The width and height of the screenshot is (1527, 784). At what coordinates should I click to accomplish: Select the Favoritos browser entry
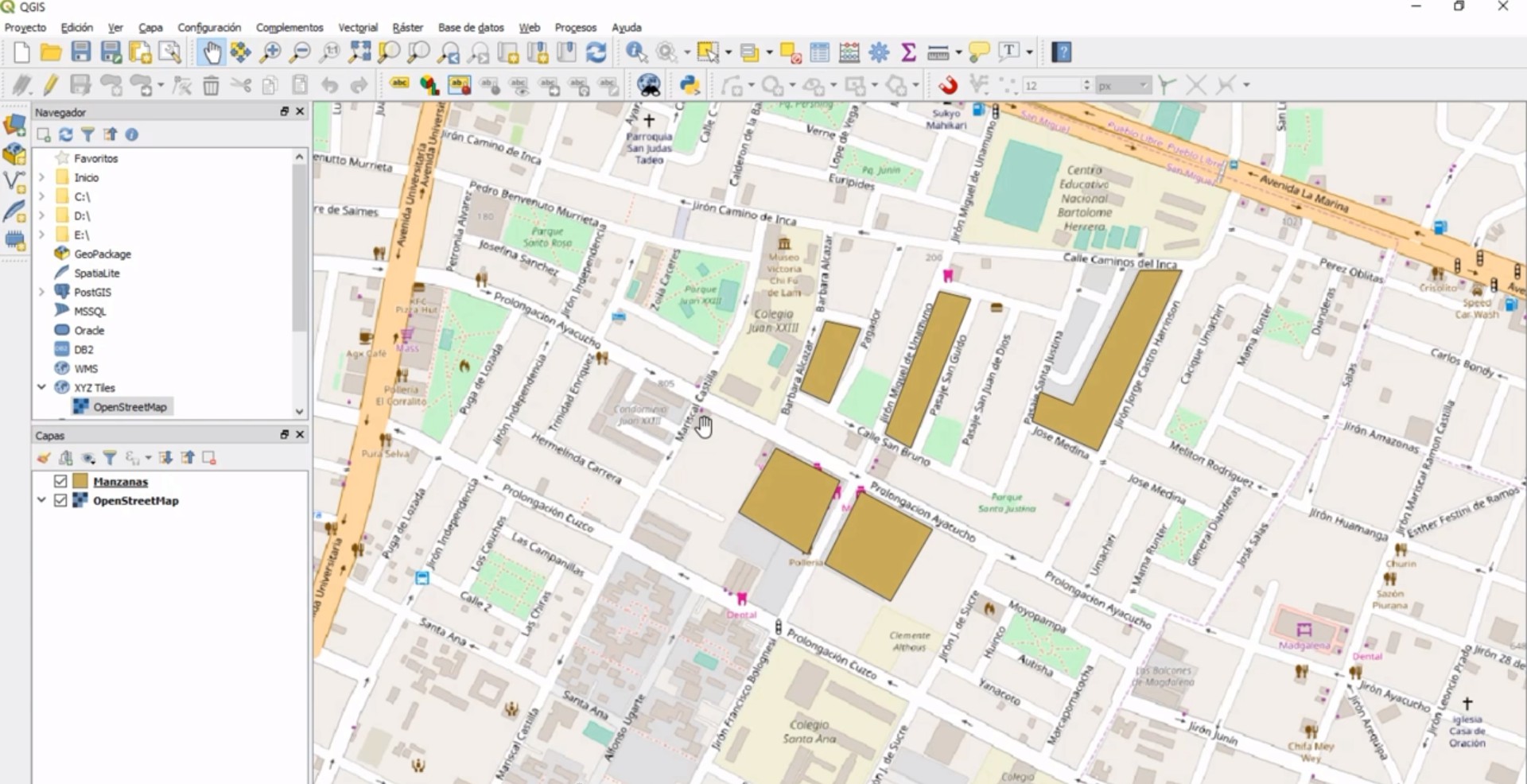(96, 158)
